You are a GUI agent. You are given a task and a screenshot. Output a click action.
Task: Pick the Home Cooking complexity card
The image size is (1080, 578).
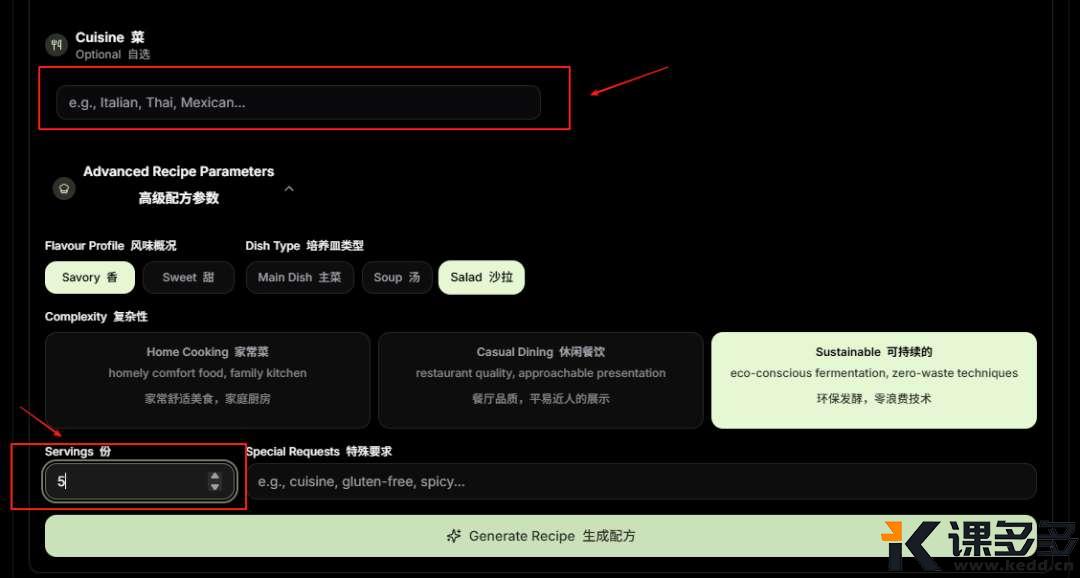(x=207, y=380)
